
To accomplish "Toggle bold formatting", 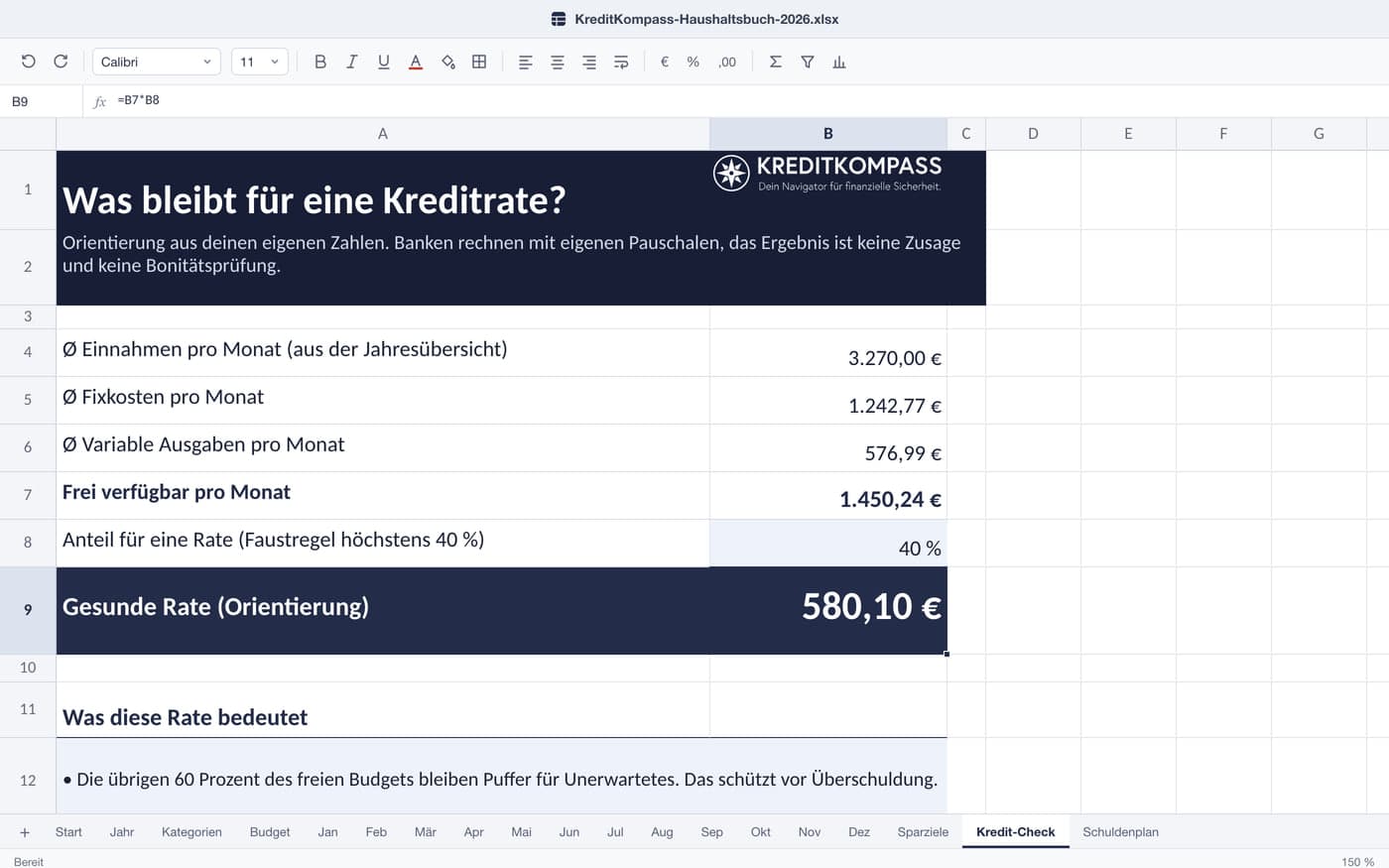I will pos(320,62).
